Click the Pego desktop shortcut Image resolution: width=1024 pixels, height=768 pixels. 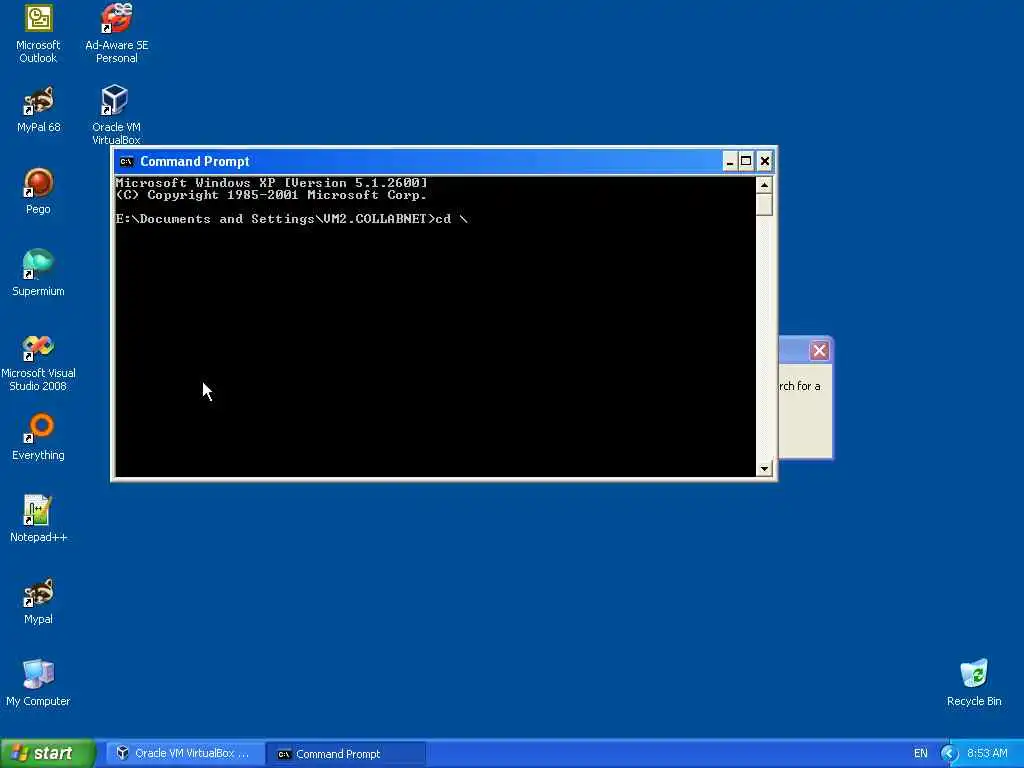[x=38, y=191]
